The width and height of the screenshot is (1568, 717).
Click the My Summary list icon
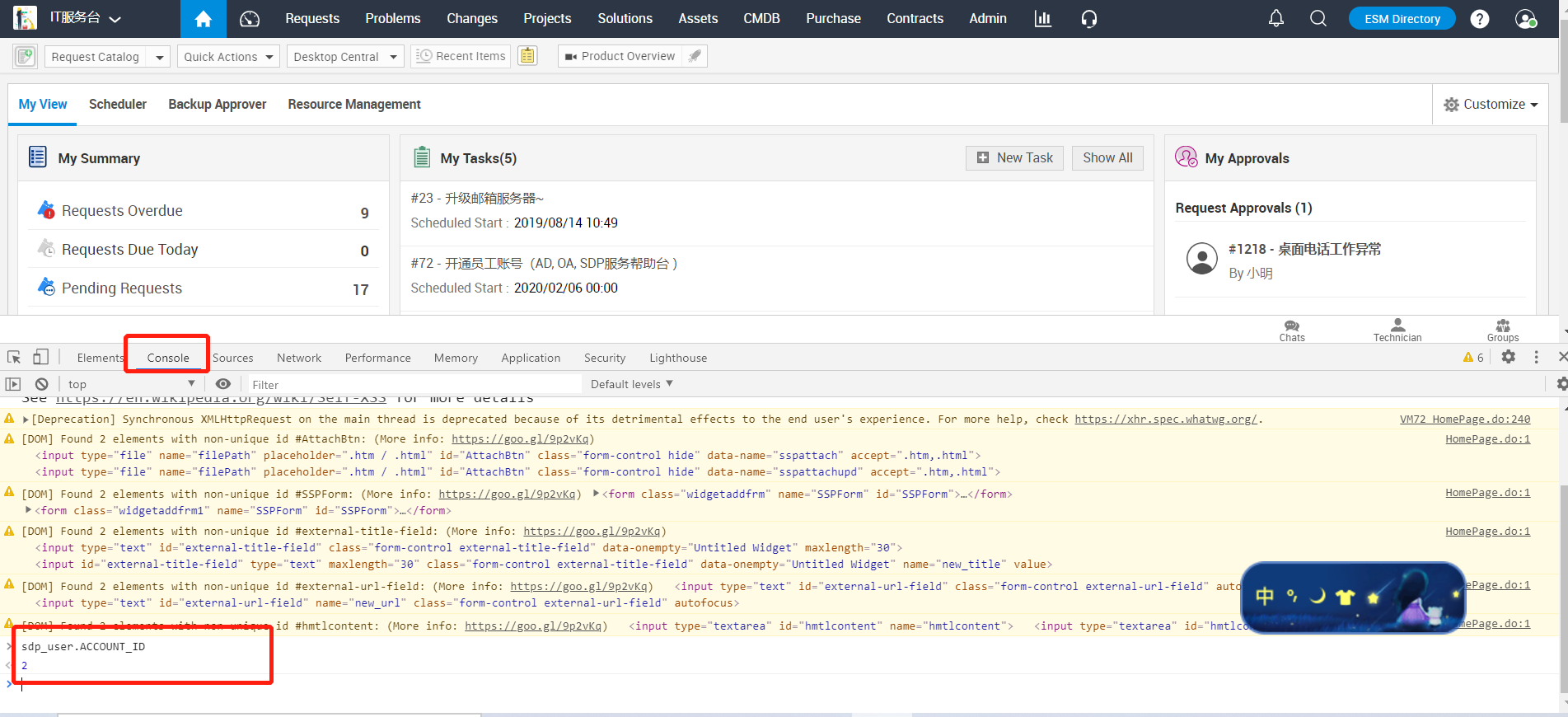point(38,157)
